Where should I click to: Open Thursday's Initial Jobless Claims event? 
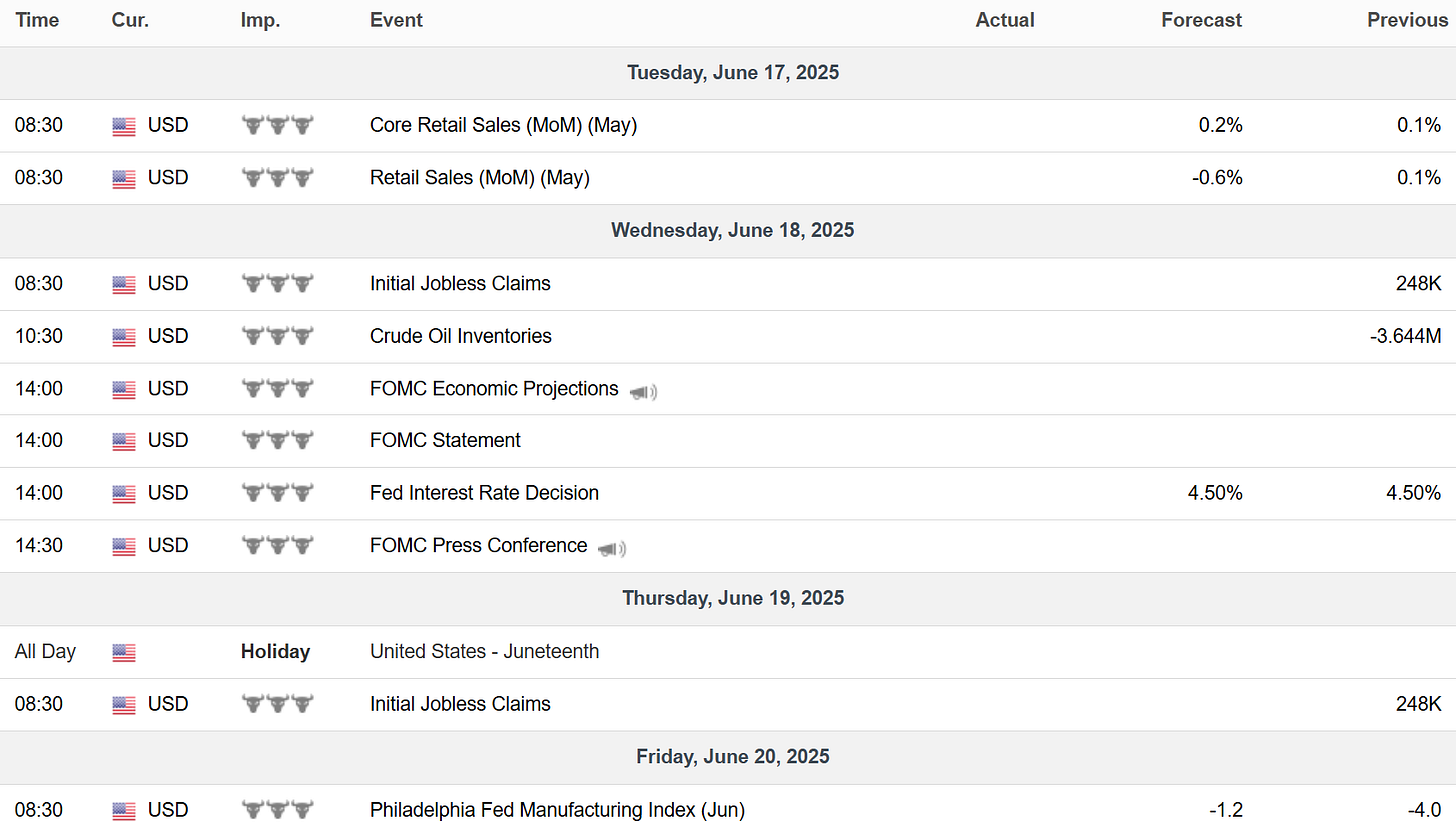[x=460, y=704]
